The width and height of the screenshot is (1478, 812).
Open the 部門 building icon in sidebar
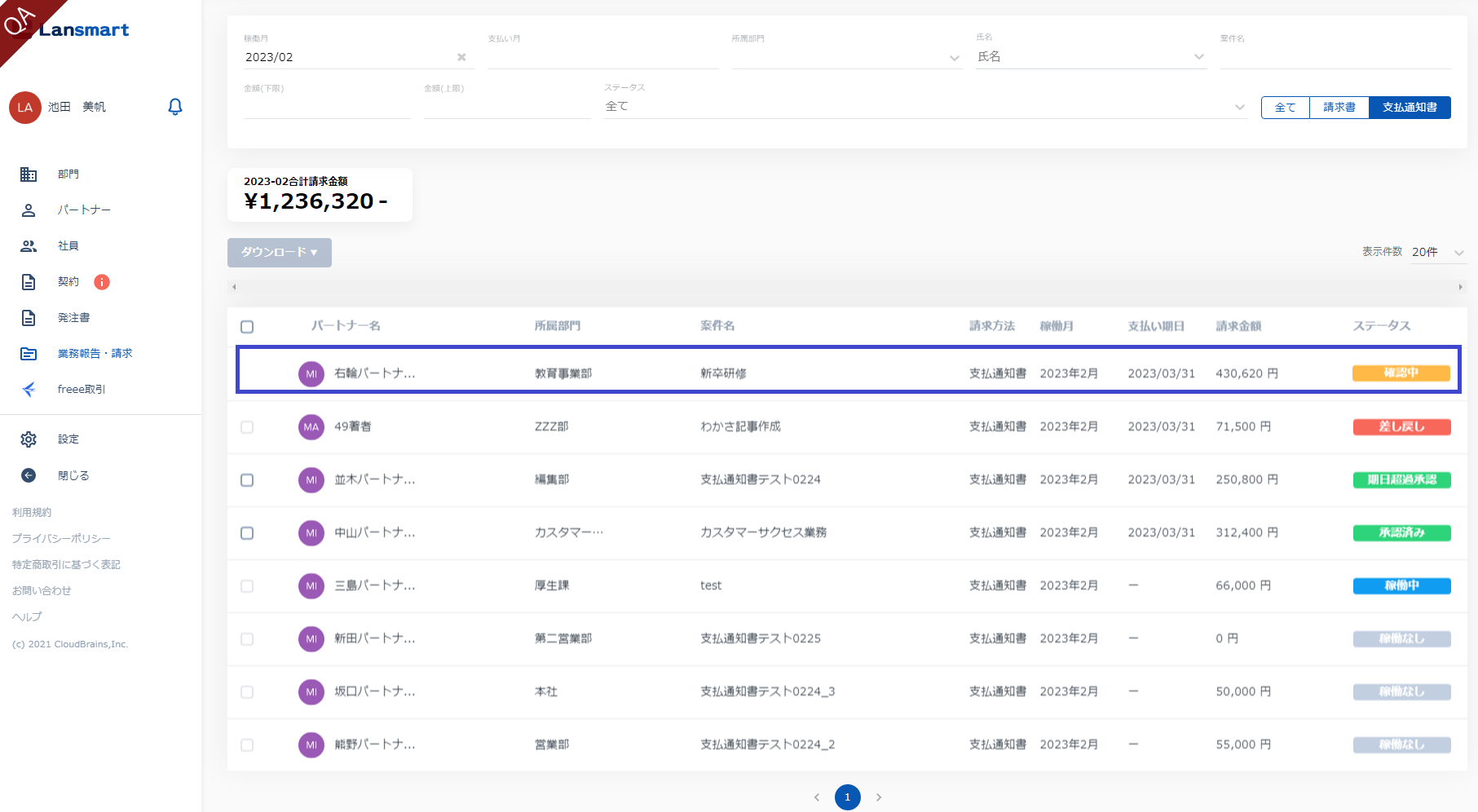click(x=29, y=174)
